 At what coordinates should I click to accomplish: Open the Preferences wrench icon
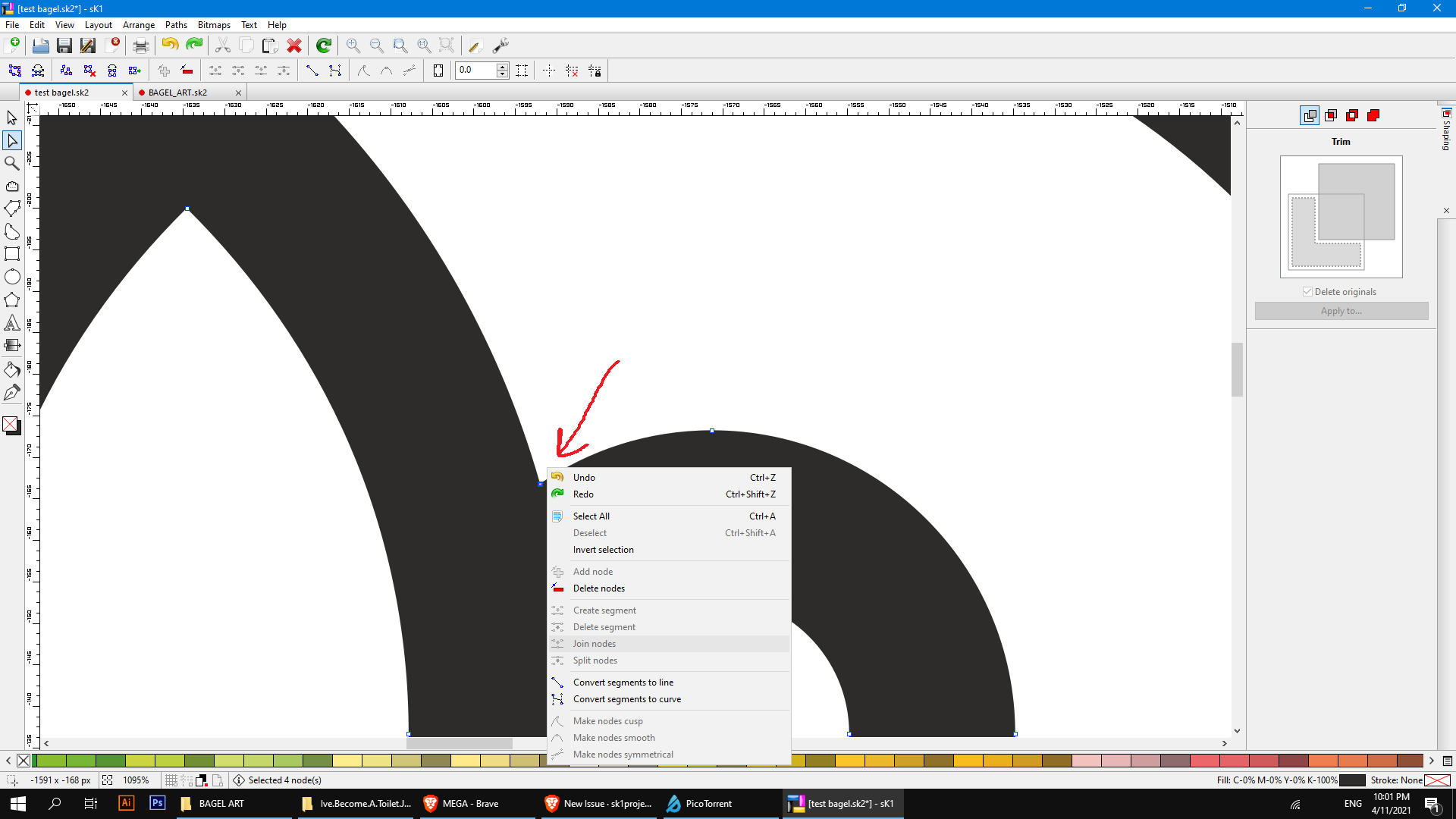click(x=500, y=45)
